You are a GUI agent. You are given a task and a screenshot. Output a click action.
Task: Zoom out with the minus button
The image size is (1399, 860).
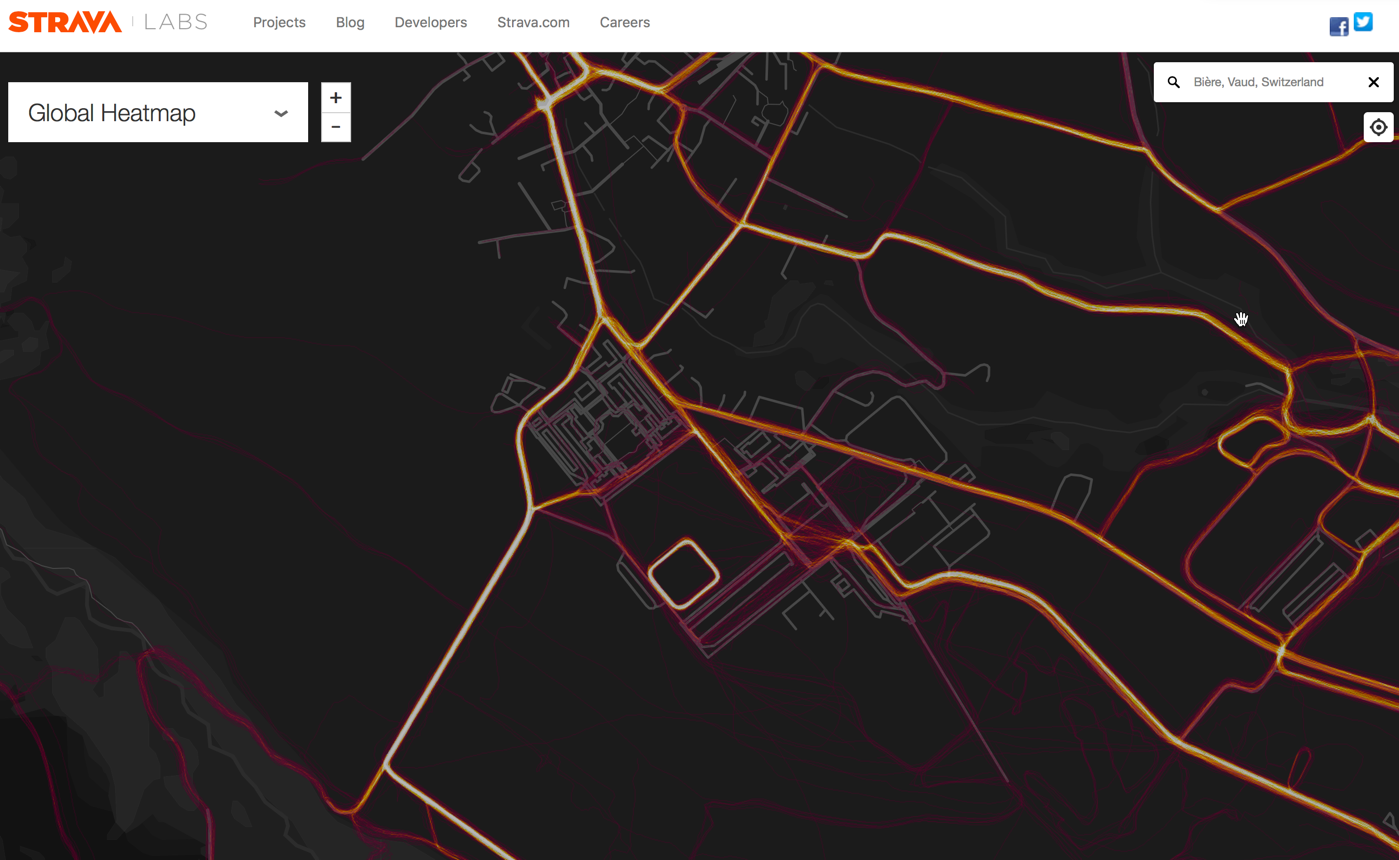pos(336,127)
